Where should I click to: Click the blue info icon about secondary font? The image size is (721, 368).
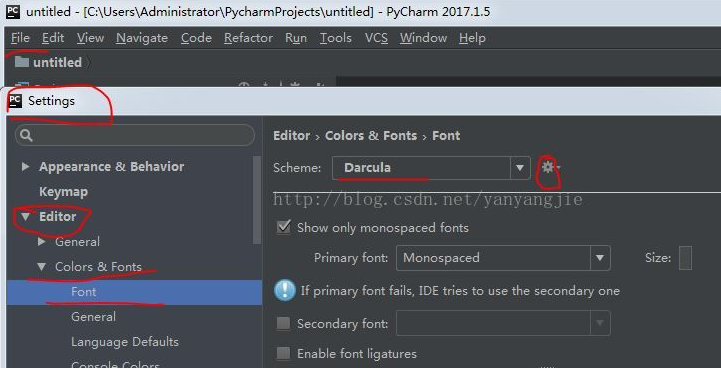click(285, 290)
